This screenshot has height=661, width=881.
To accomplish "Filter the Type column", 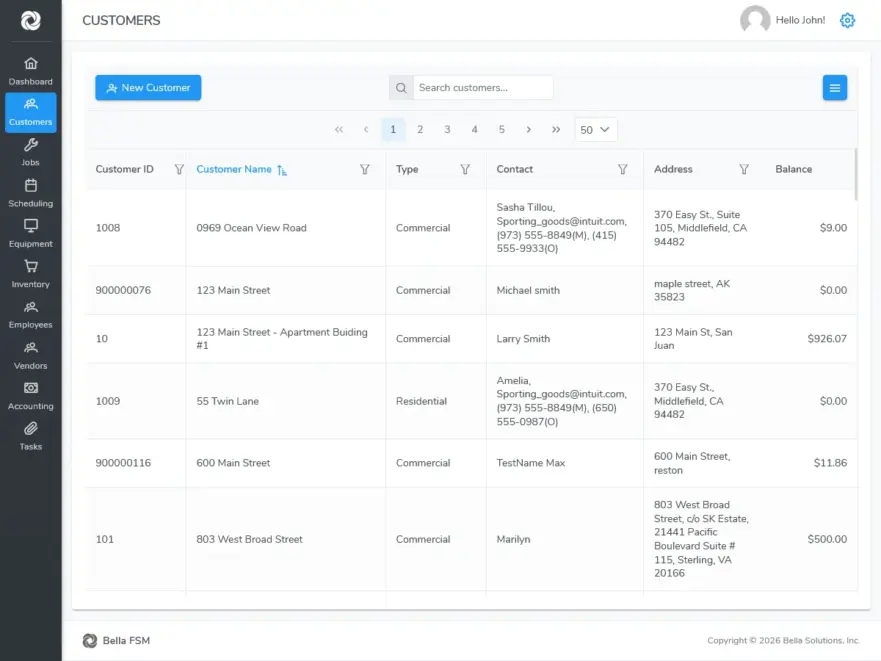I will (465, 169).
